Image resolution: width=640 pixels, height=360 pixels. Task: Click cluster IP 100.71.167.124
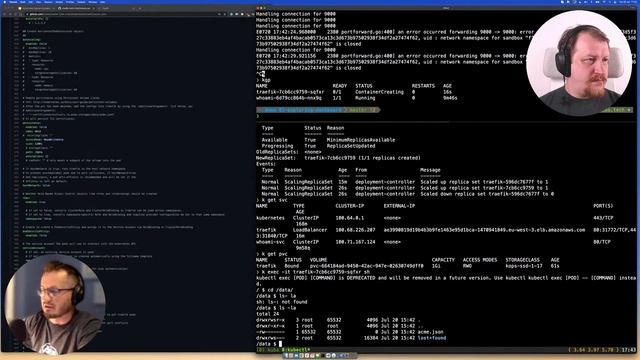tap(355, 242)
